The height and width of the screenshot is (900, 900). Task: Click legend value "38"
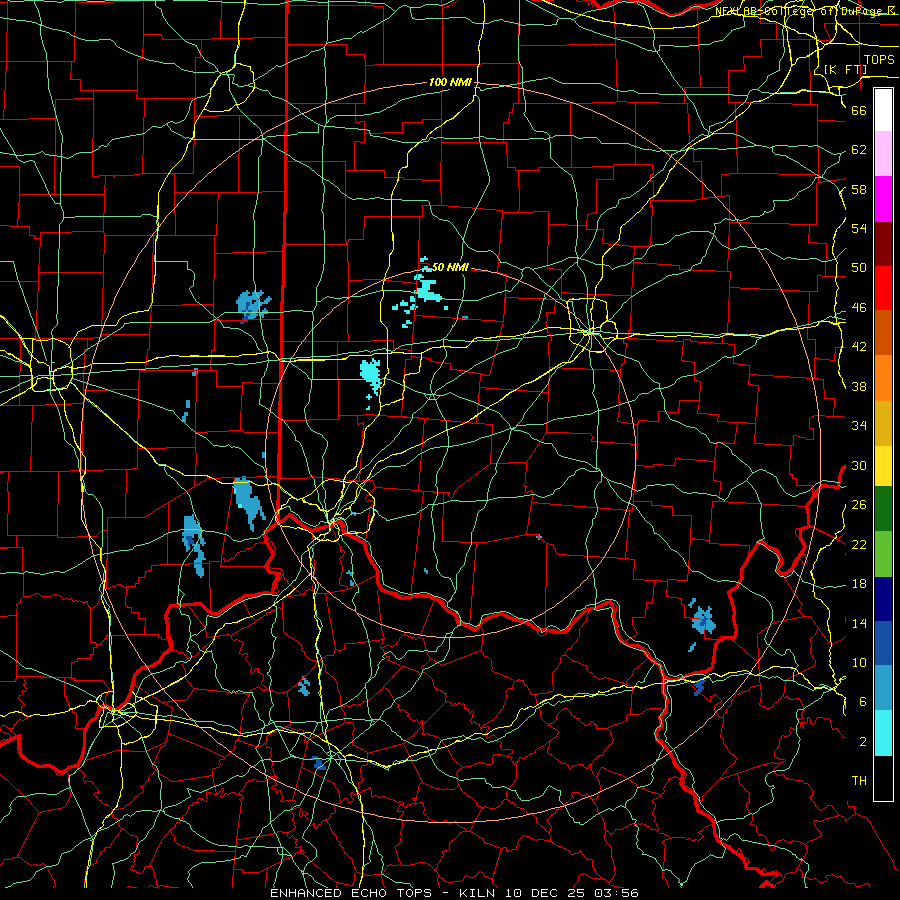pyautogui.click(x=859, y=386)
